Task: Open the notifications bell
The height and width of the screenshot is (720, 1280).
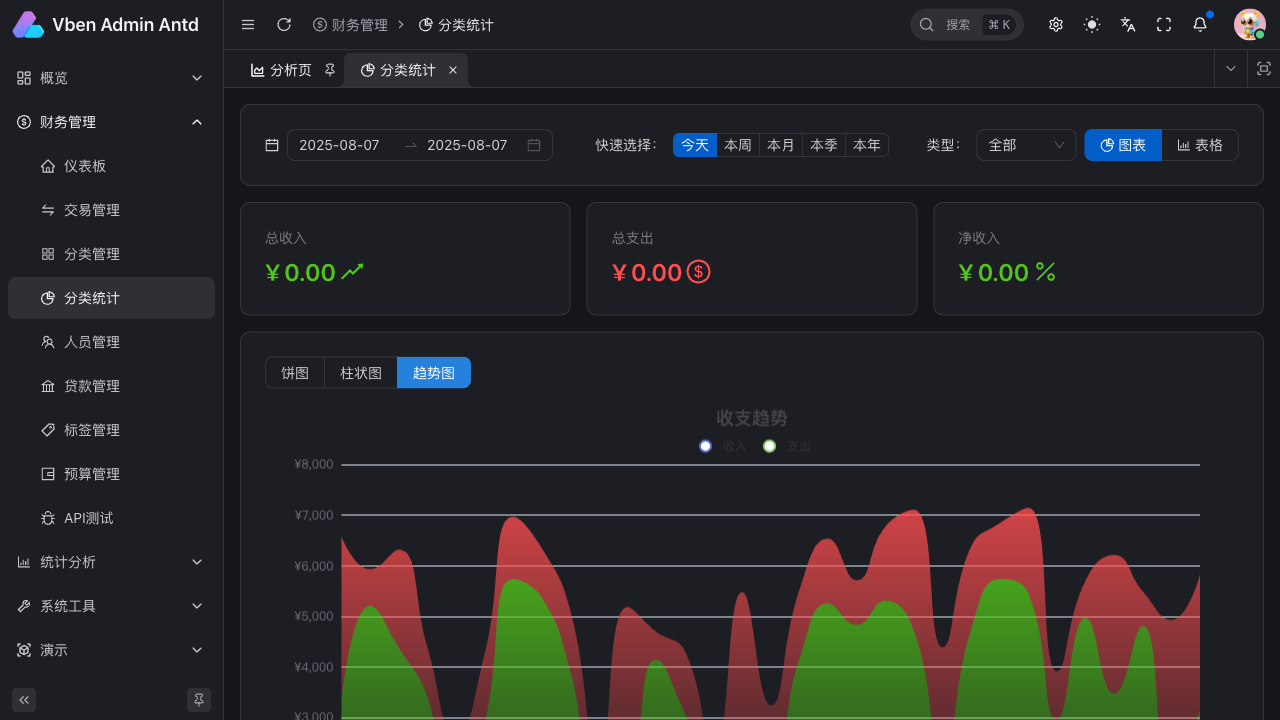Action: (x=1200, y=25)
